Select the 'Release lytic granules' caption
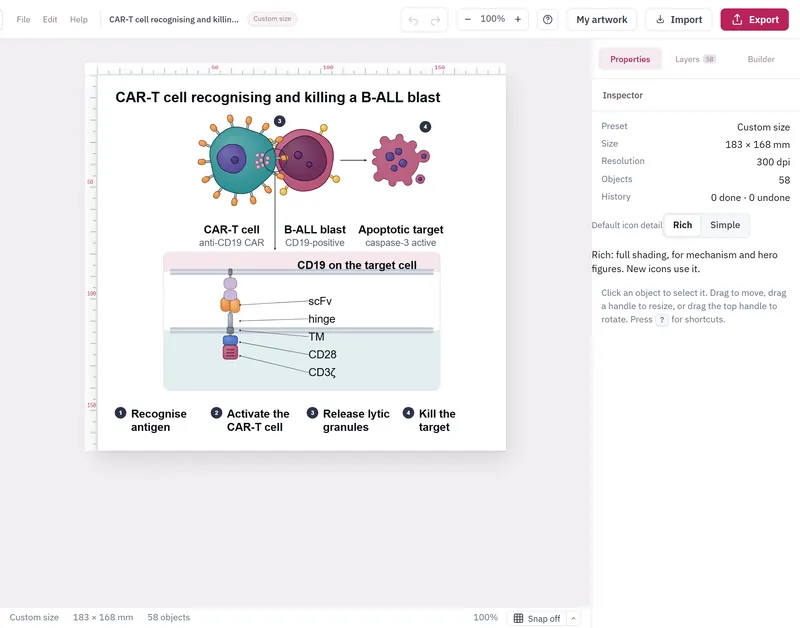 (356, 420)
